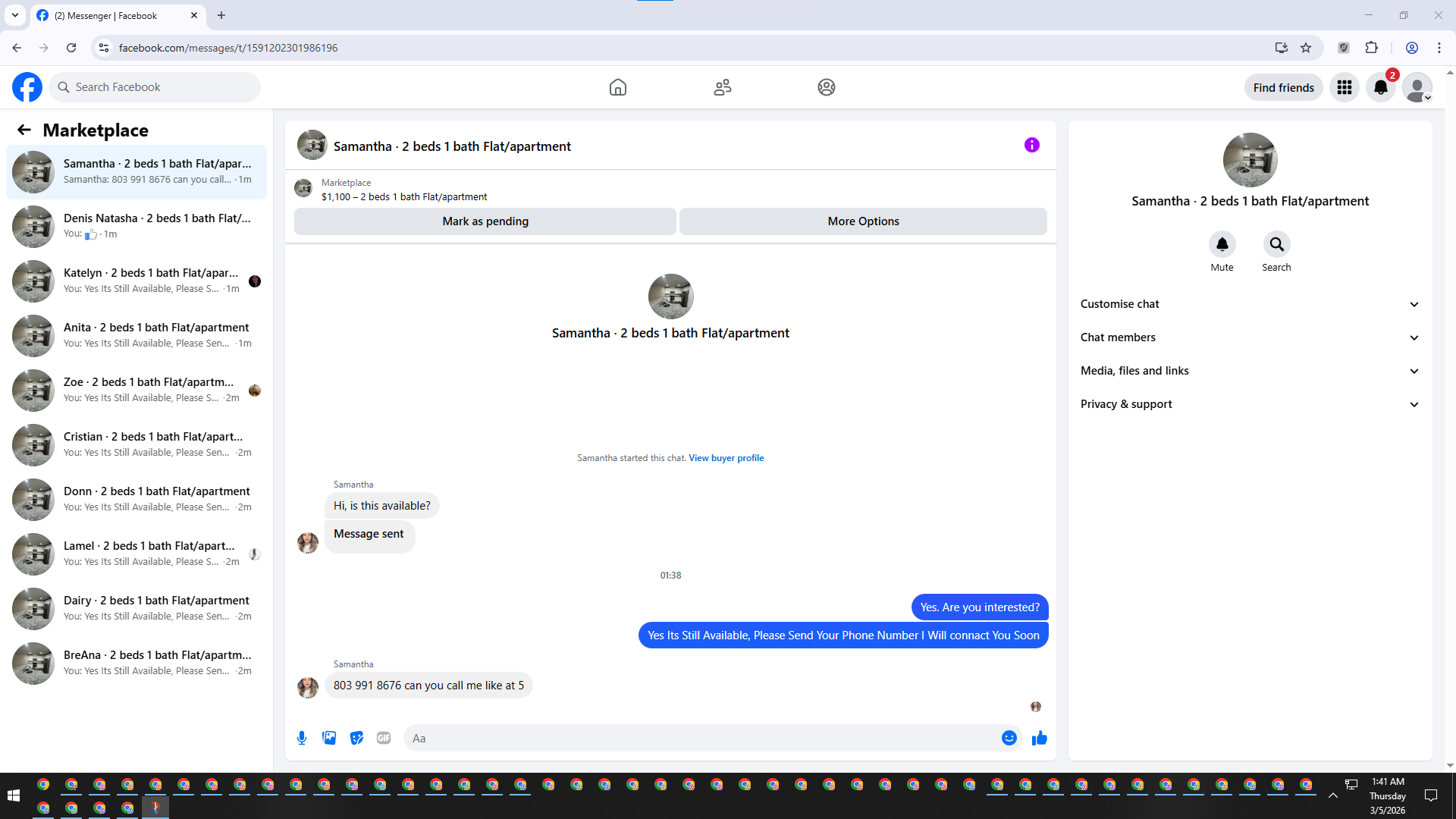
Task: Expand the Privacy & support section
Action: click(x=1250, y=404)
